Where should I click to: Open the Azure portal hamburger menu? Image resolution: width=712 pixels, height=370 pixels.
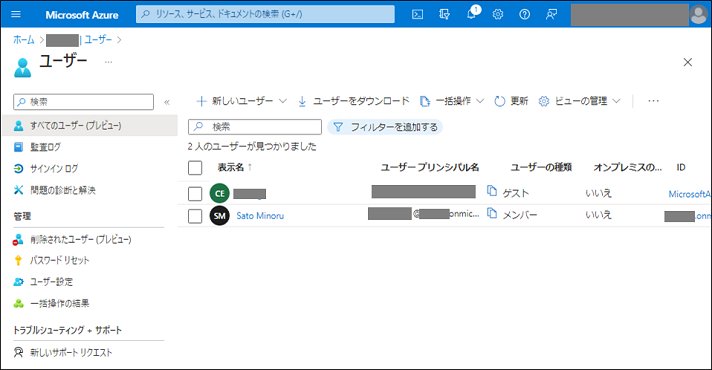pos(16,15)
